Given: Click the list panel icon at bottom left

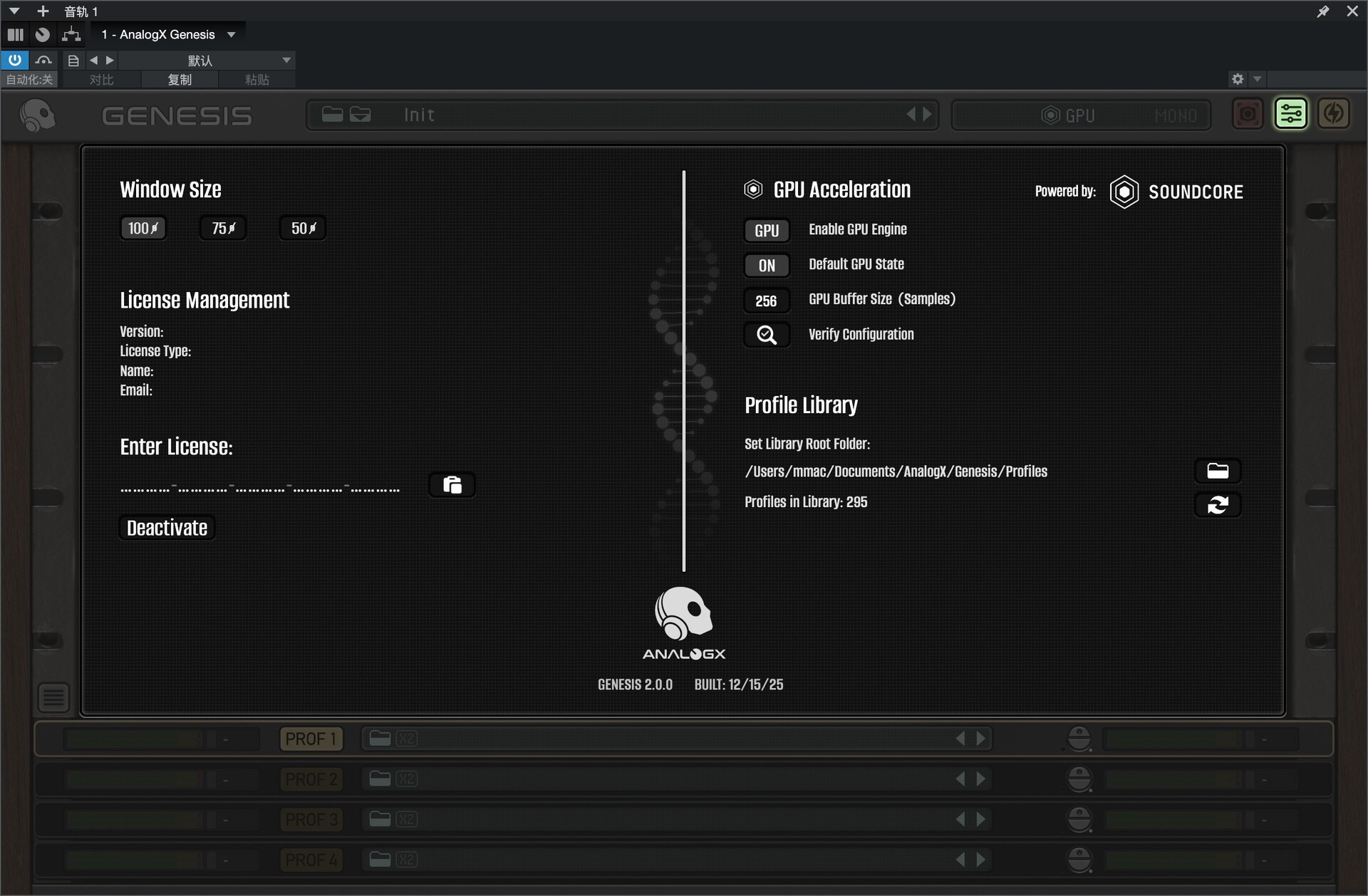Looking at the screenshot, I should coord(53,698).
